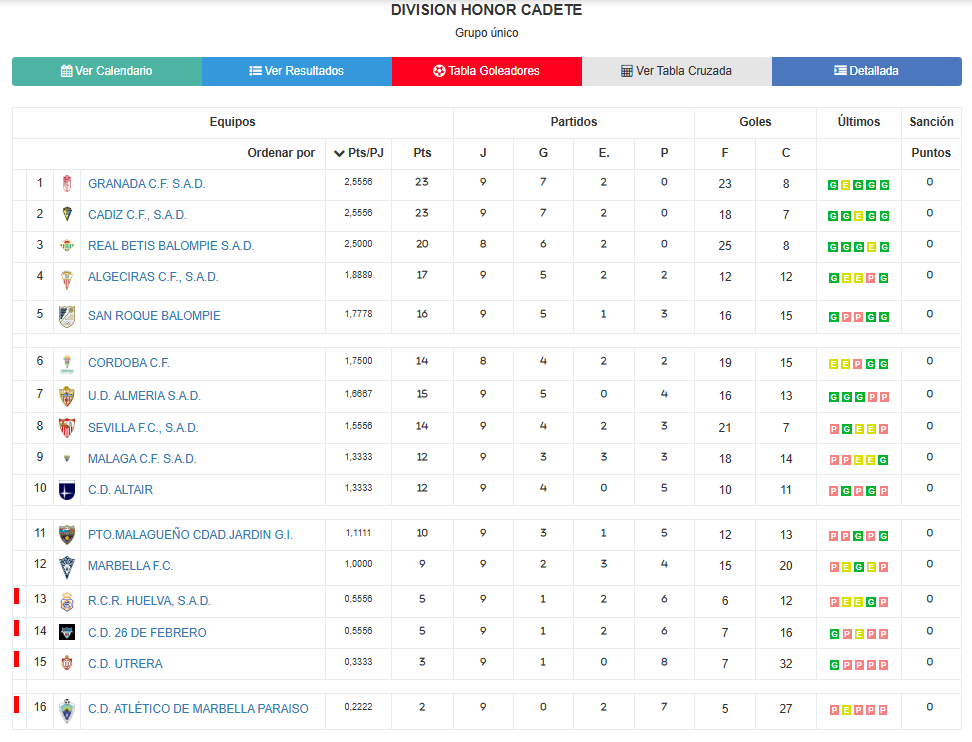Click Granada's first result badge in Últimos

tap(833, 185)
